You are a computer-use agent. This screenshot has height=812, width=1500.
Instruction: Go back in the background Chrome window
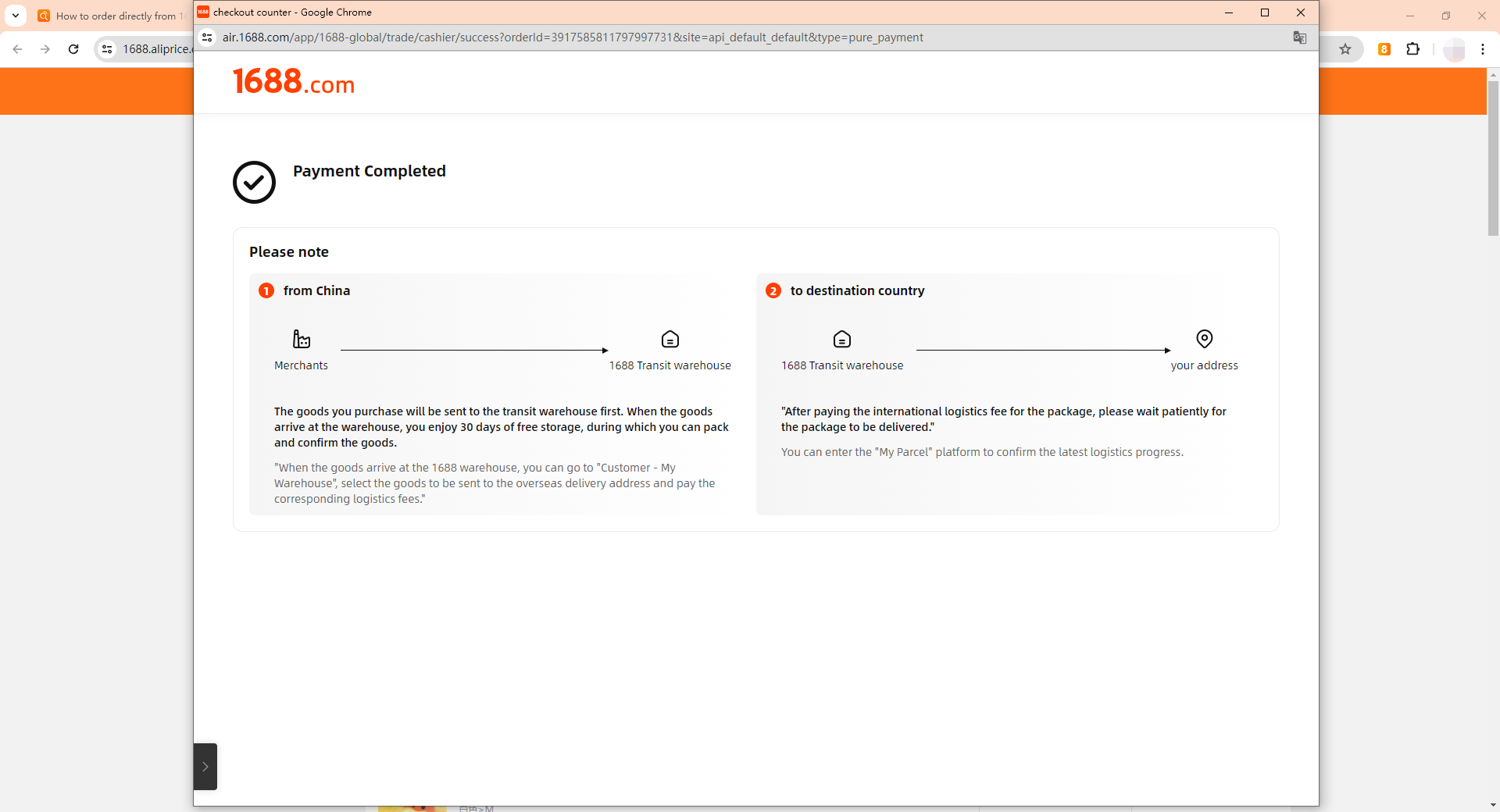click(17, 49)
